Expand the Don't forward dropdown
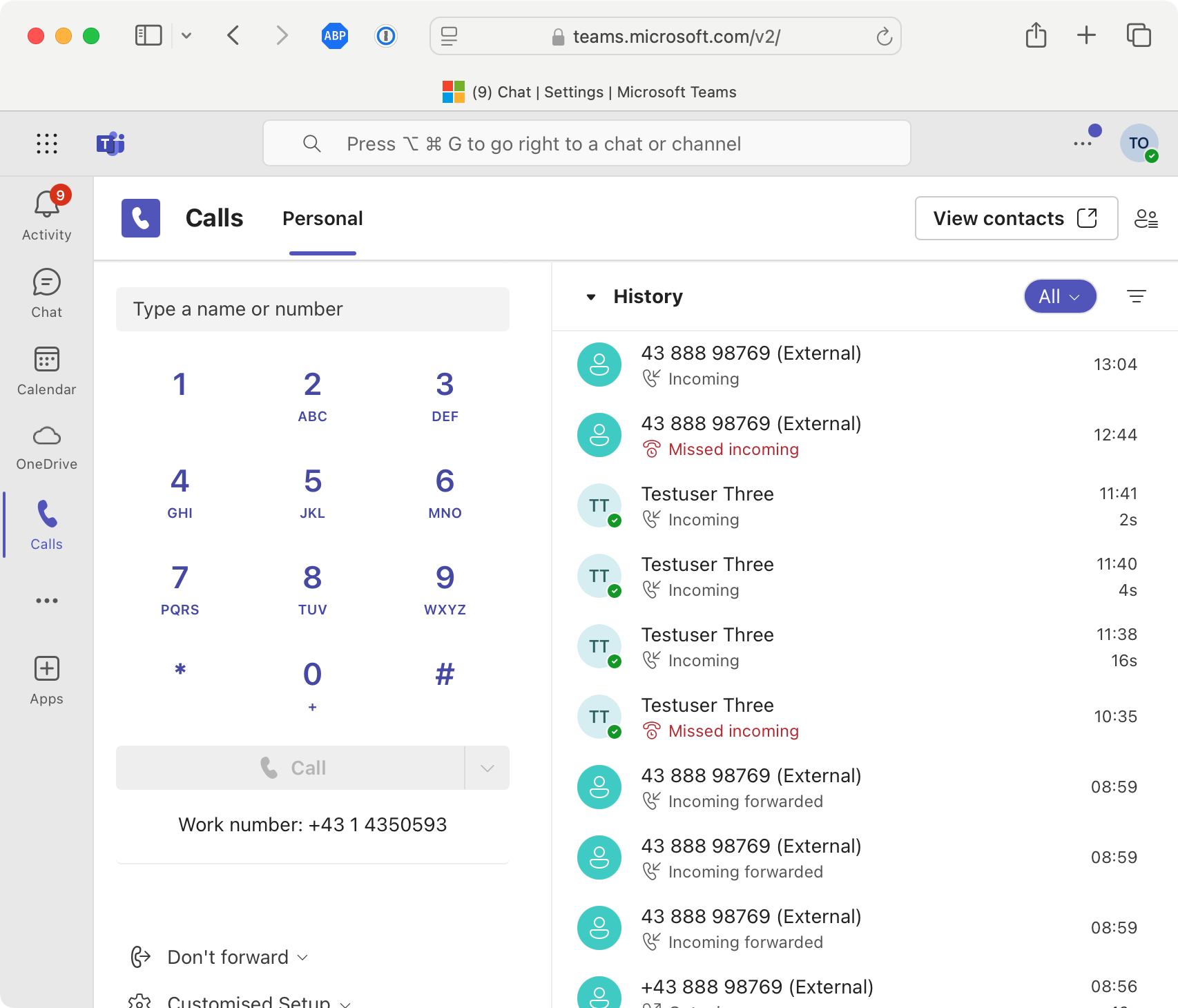The image size is (1178, 1008). pos(229,957)
